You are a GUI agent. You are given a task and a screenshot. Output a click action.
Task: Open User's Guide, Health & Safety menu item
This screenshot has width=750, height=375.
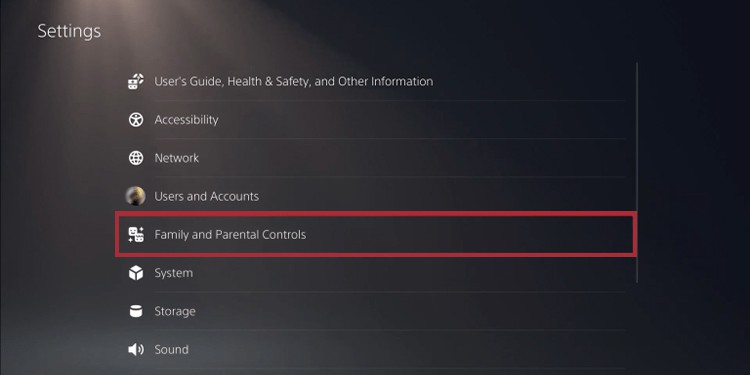pyautogui.click(x=294, y=81)
